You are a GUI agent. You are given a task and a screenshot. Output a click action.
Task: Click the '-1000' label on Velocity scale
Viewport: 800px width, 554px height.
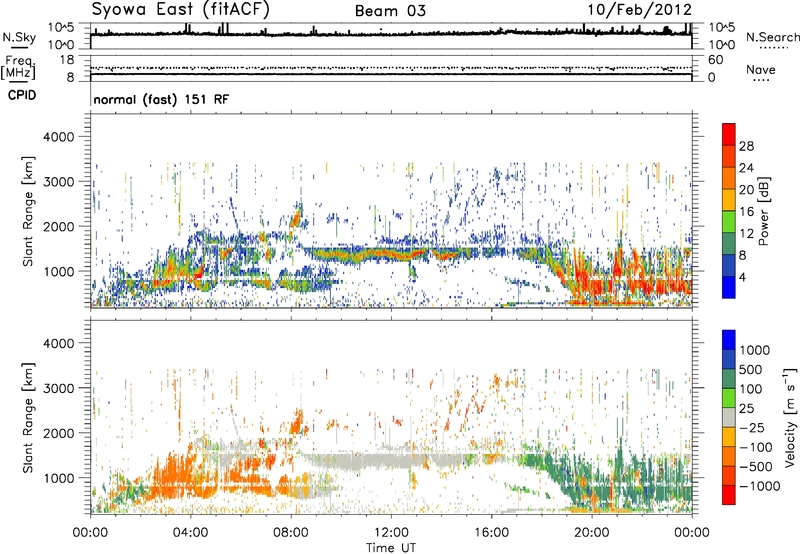coord(759,486)
